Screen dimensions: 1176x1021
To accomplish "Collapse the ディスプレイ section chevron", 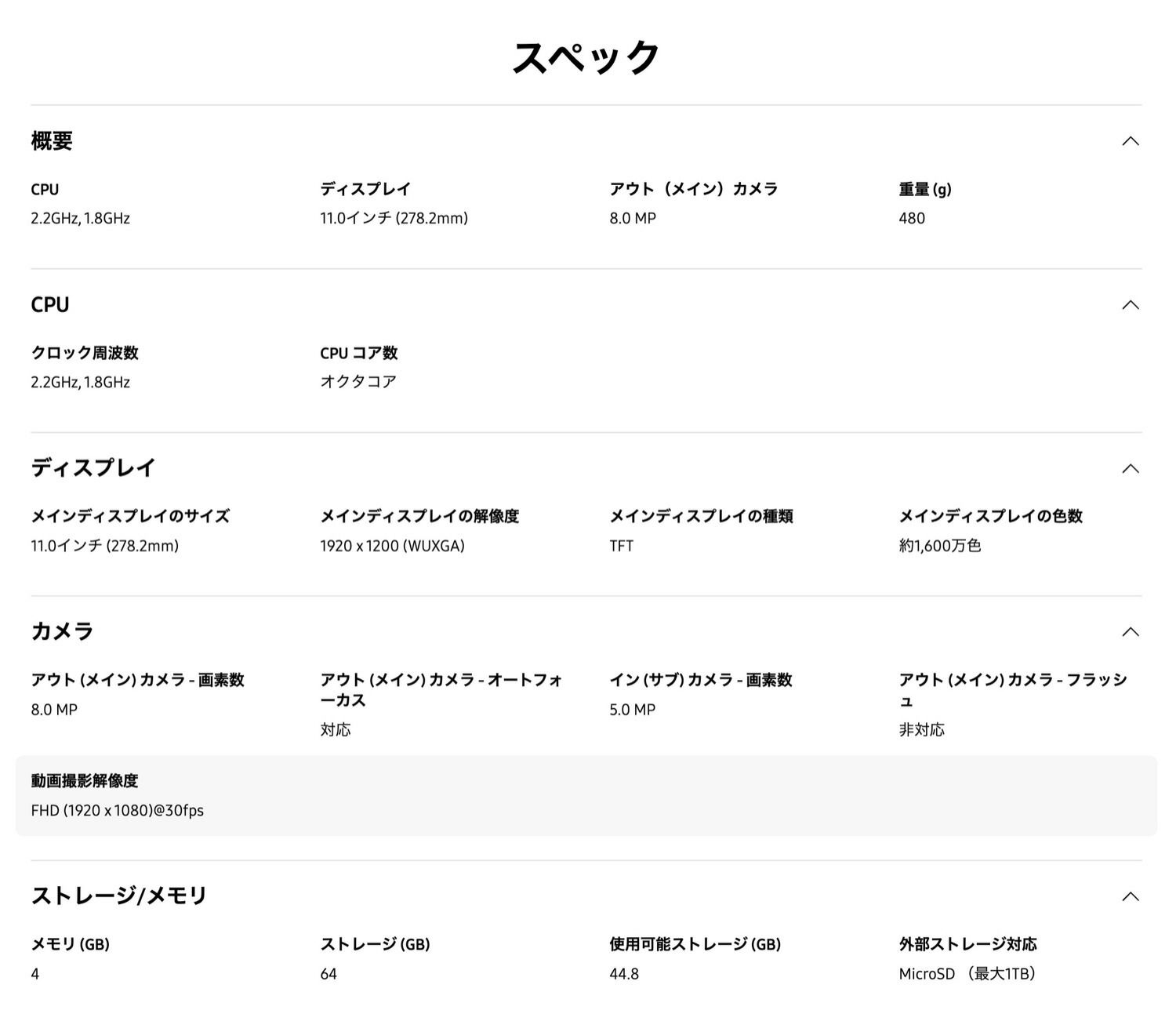I will 1129,468.
